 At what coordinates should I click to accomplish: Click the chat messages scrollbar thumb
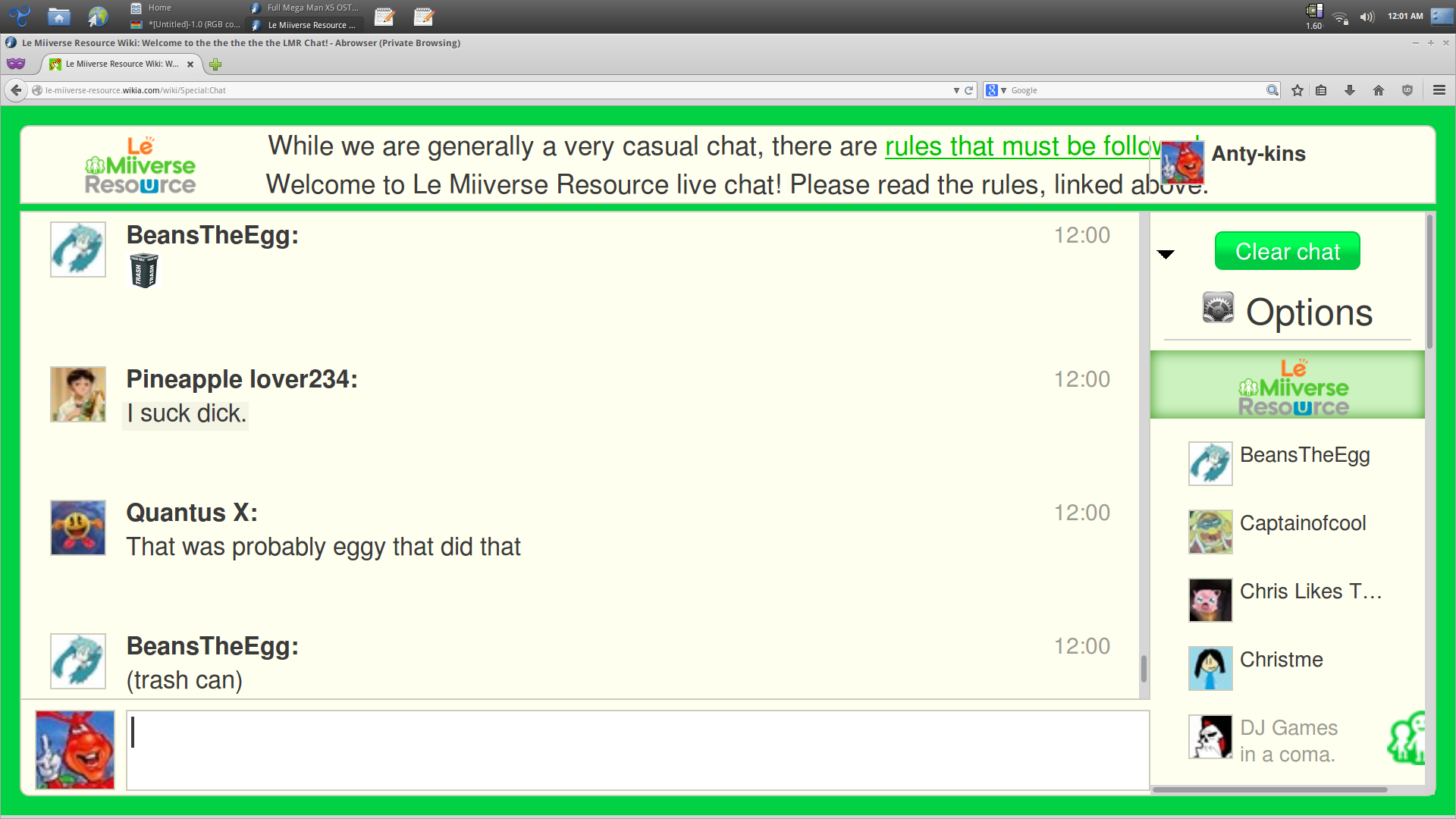click(x=1144, y=669)
